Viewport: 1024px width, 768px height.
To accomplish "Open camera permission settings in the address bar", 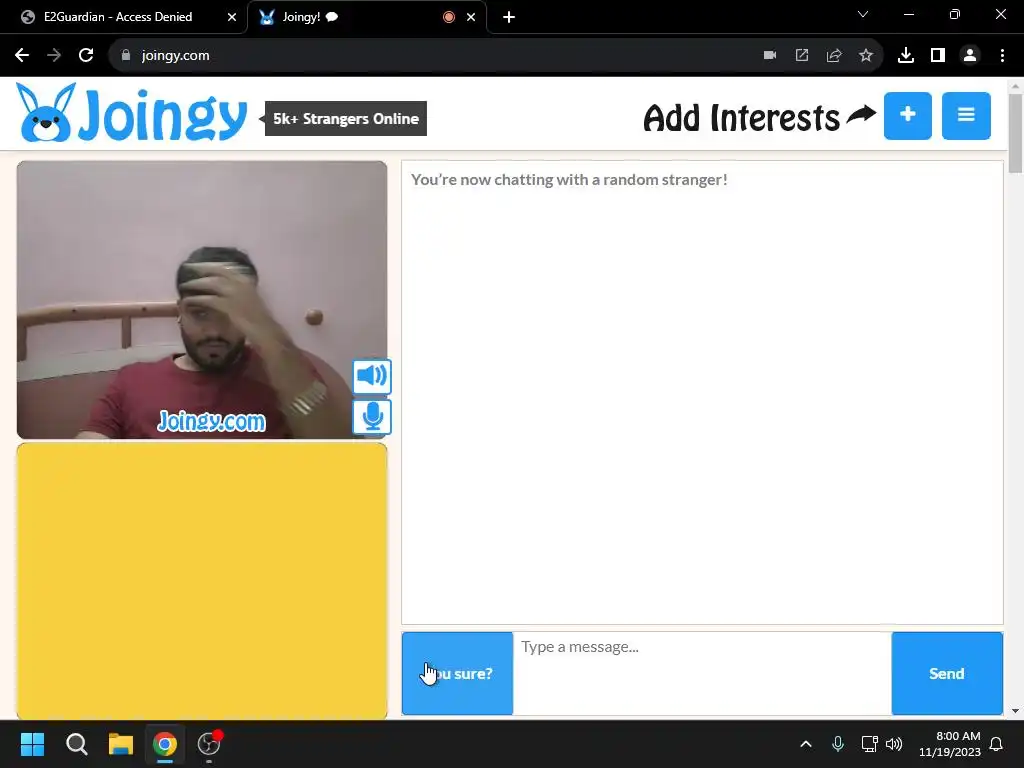I will pos(770,56).
